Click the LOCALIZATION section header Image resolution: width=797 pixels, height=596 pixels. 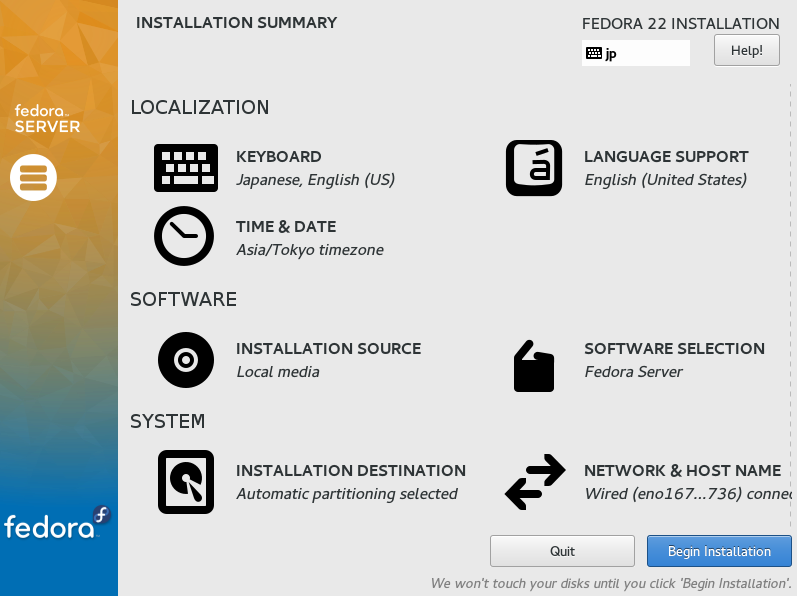point(200,108)
